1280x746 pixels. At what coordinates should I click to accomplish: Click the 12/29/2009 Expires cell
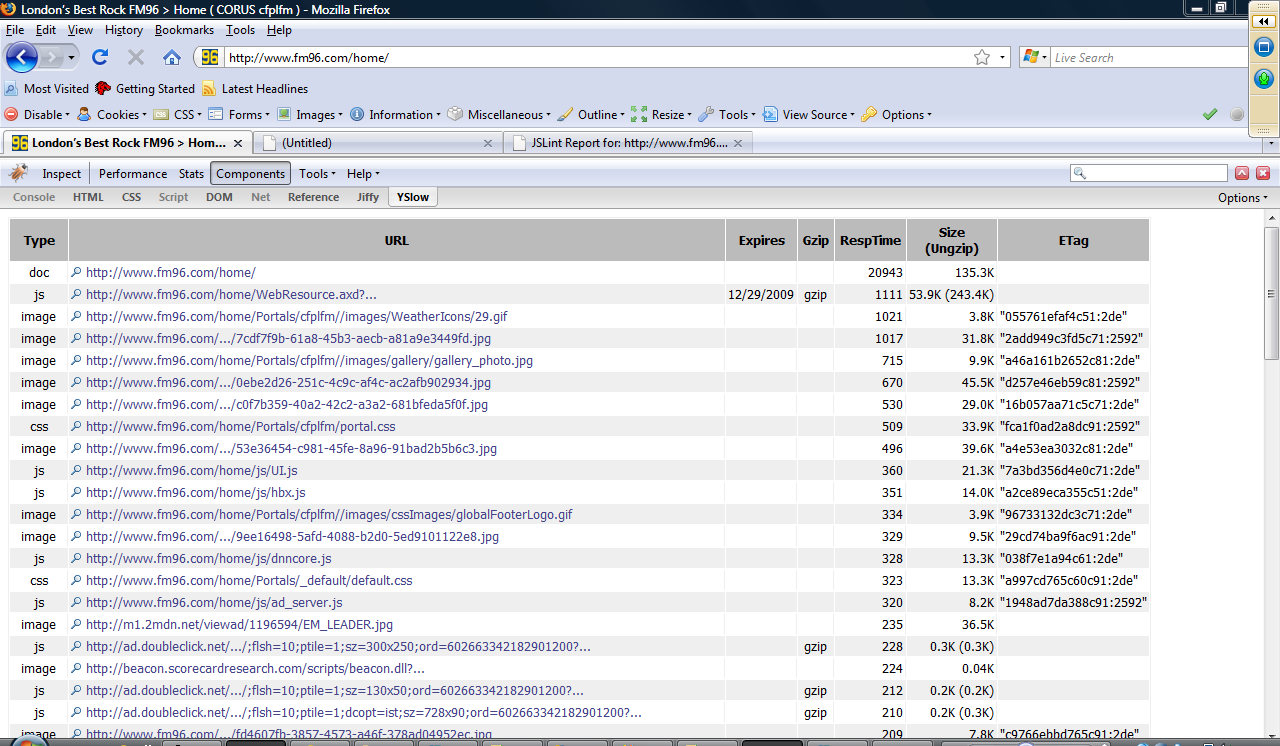762,294
